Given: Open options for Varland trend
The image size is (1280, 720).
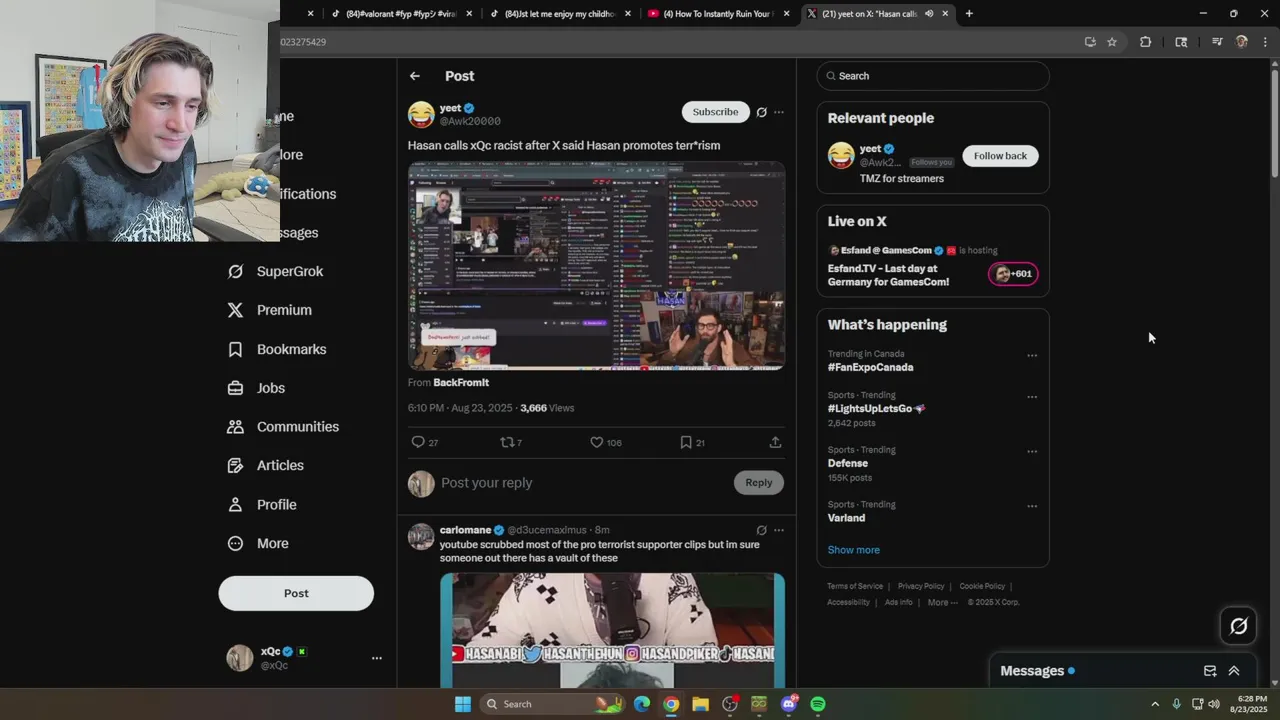Looking at the screenshot, I should [1032, 506].
